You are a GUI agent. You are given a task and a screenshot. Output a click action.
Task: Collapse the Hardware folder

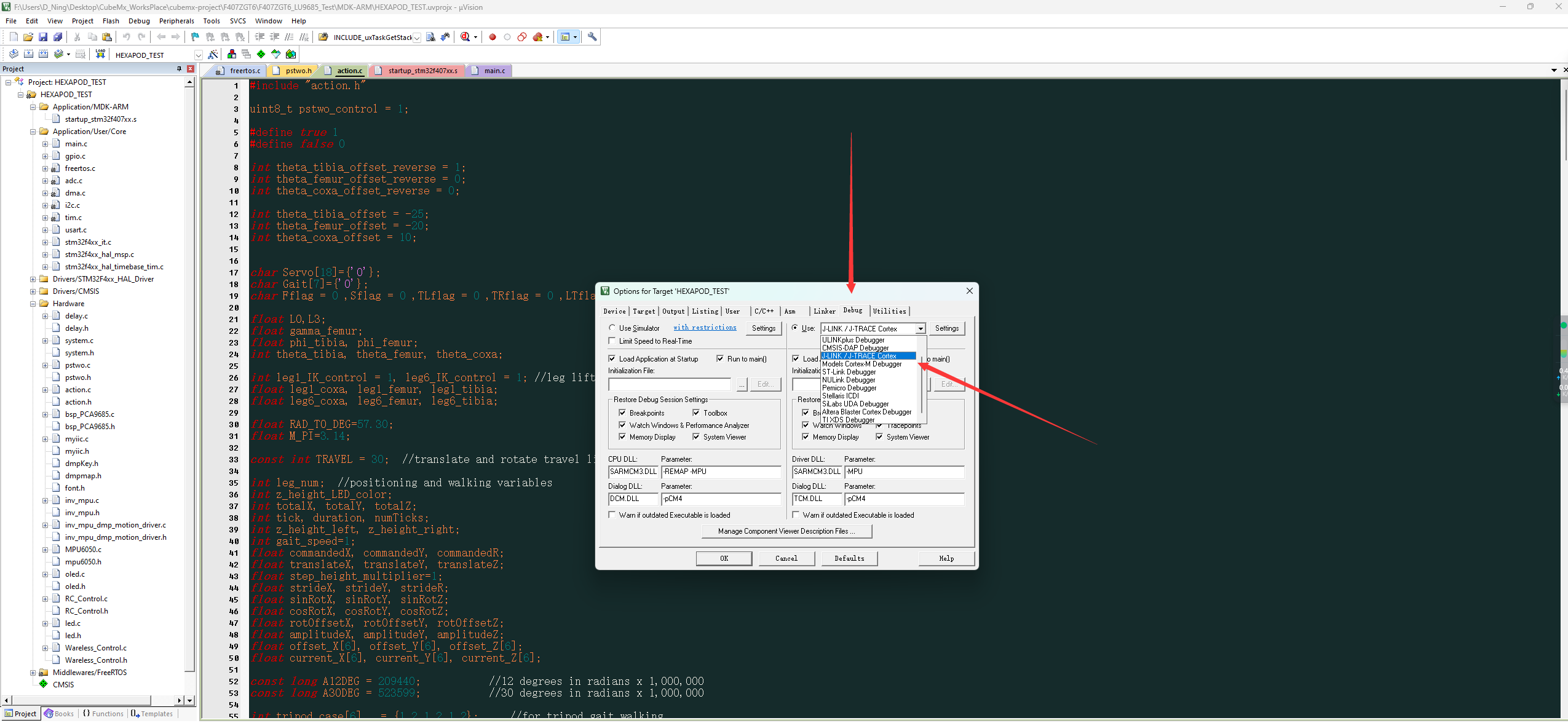(33, 304)
